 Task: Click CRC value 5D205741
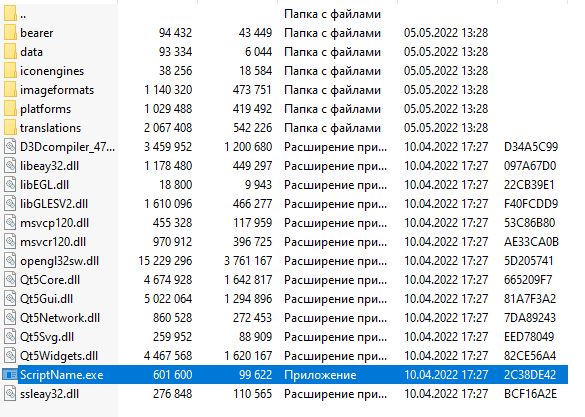pyautogui.click(x=528, y=261)
